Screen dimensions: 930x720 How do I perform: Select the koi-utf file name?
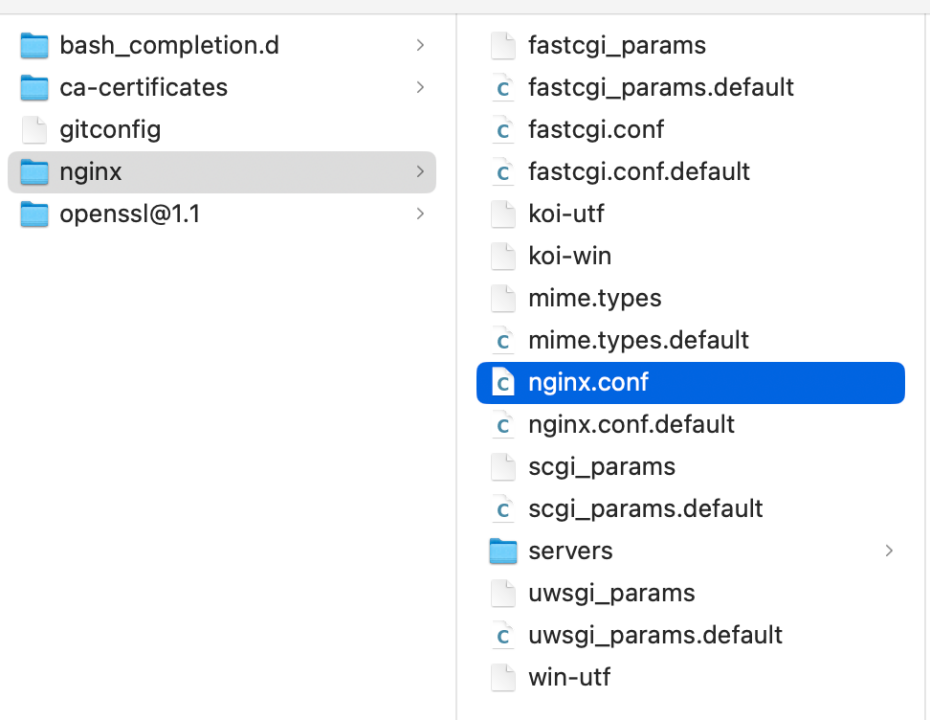tap(566, 214)
